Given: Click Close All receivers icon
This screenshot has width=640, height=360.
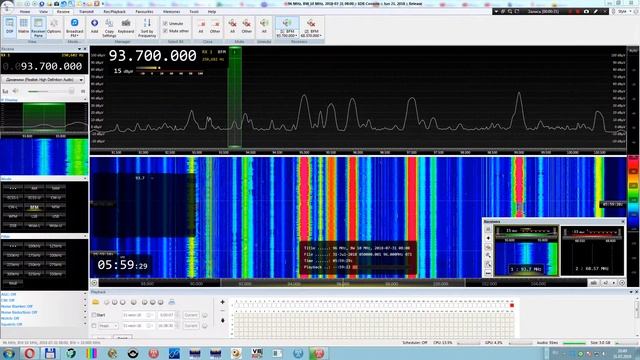Looking at the screenshot, I should [x=201, y=27].
